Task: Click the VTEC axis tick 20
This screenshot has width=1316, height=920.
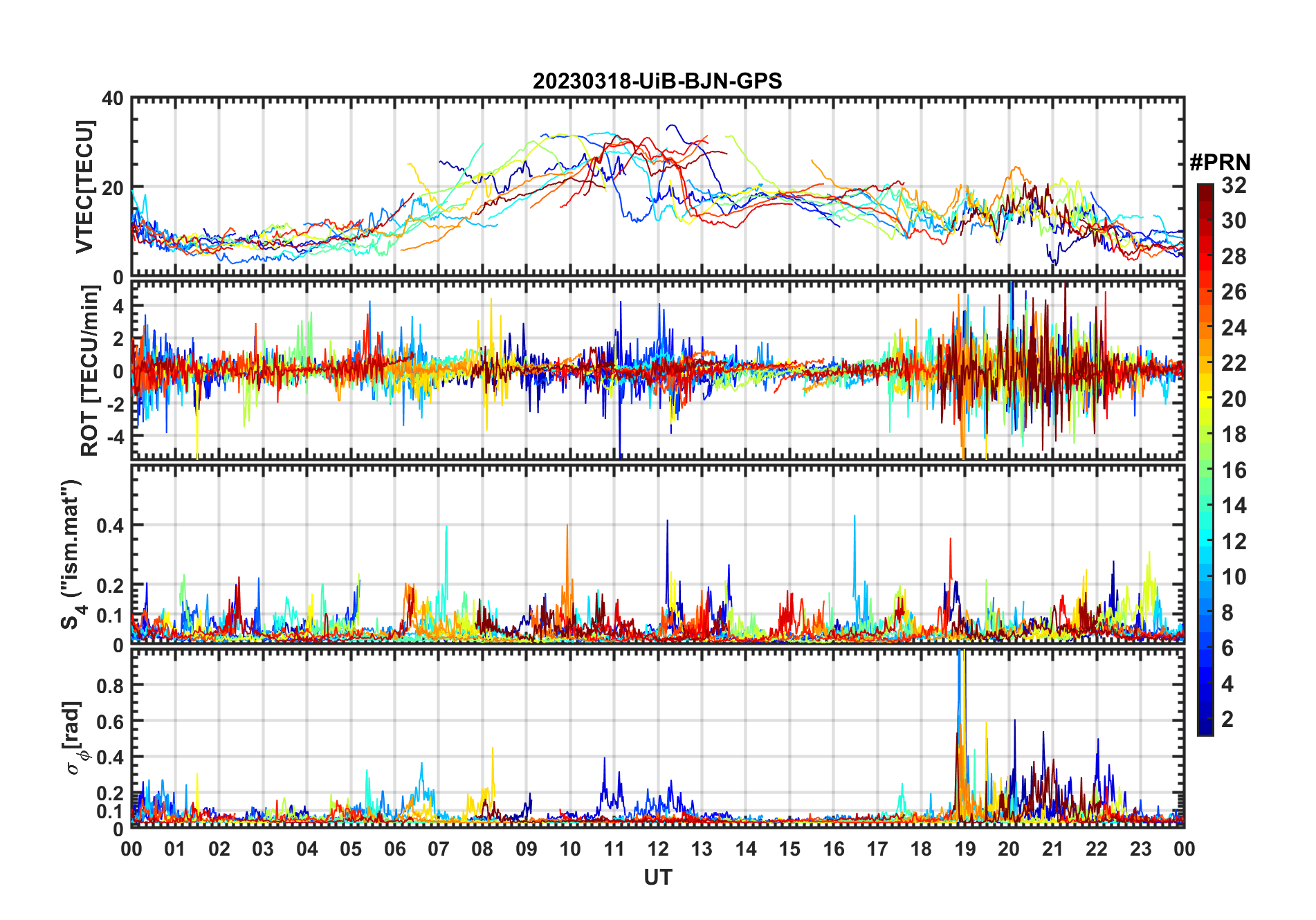Action: pyautogui.click(x=113, y=187)
